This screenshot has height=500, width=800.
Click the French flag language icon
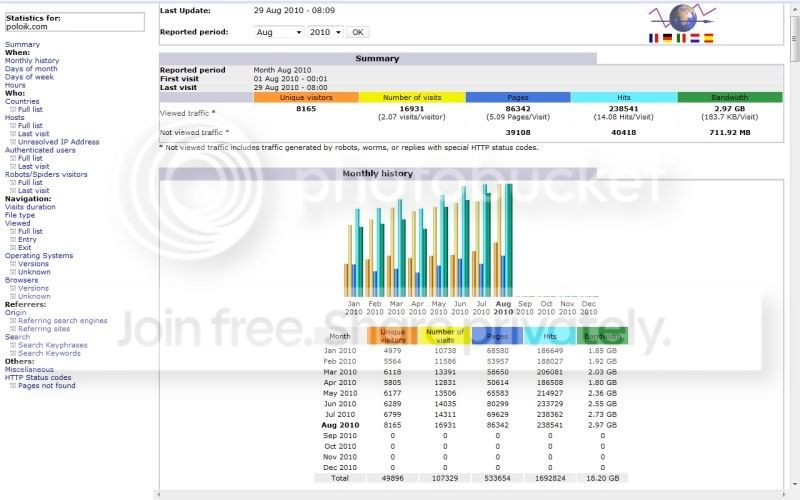coord(654,38)
